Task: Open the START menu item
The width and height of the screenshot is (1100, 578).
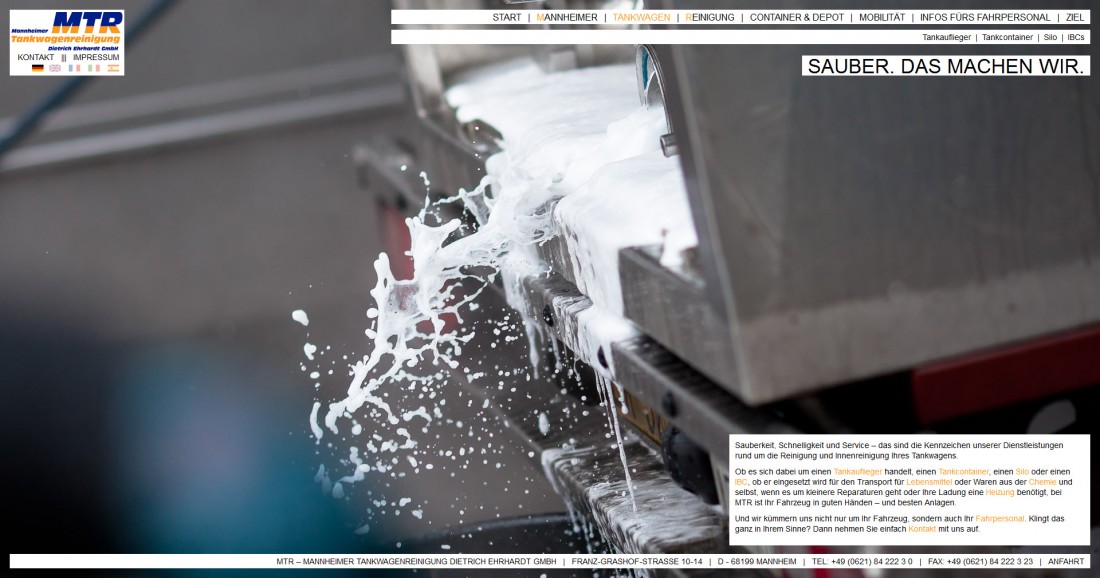Action: coord(506,17)
